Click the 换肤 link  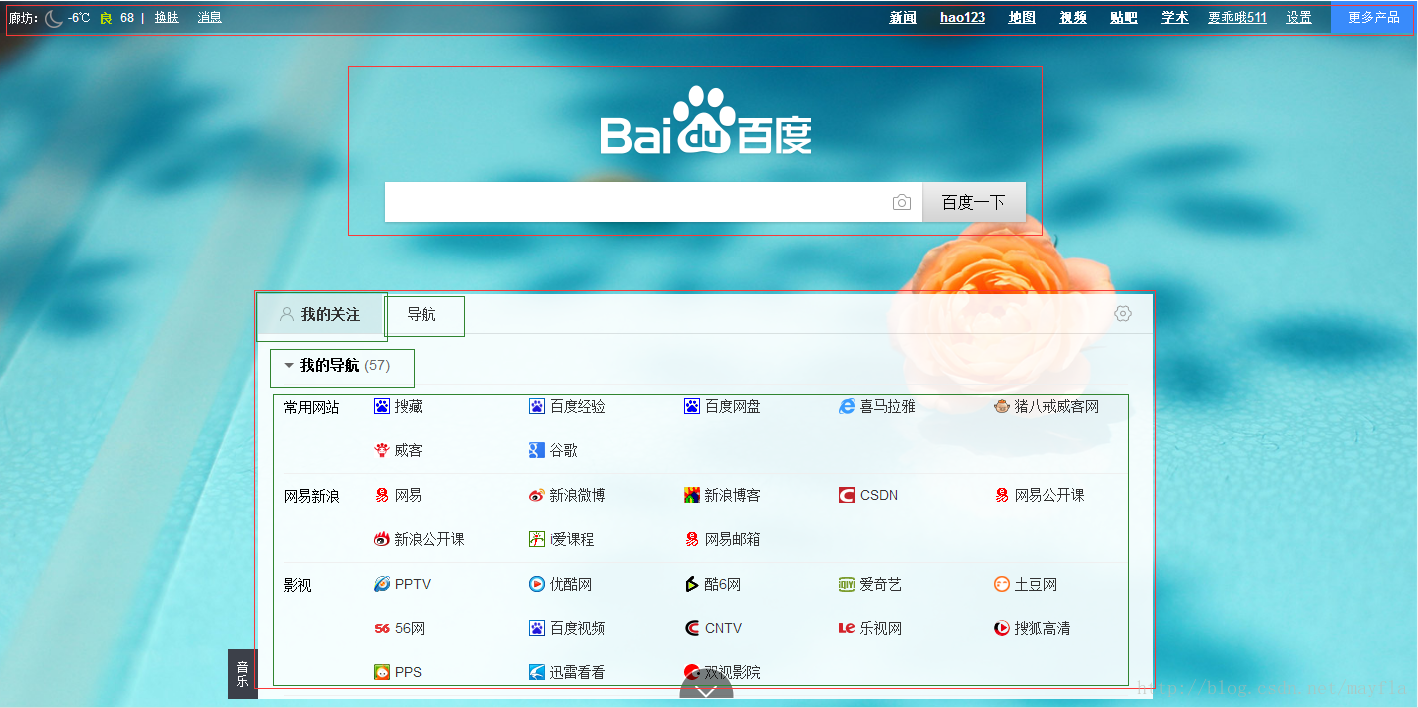(167, 17)
